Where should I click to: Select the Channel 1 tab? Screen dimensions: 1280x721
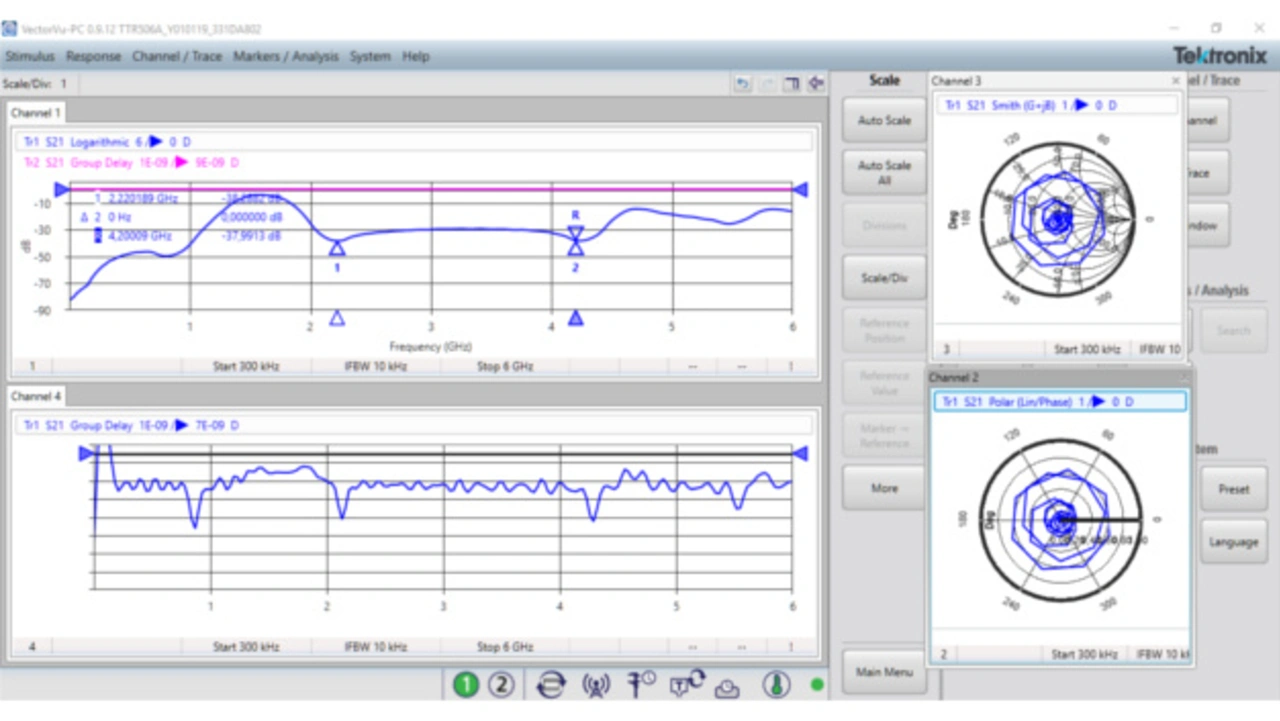point(36,113)
